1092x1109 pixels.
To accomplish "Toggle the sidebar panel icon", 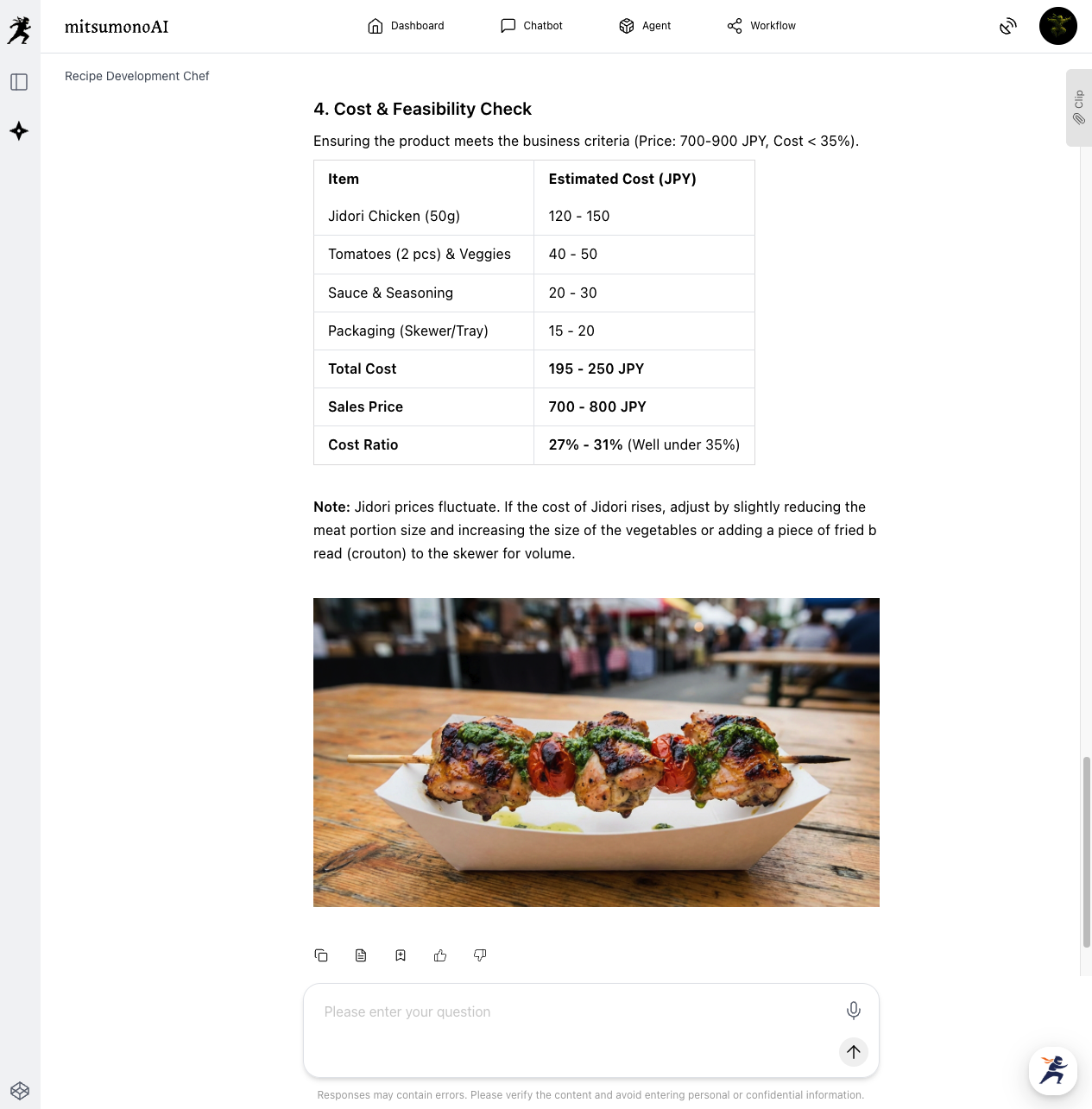I will 19,82.
